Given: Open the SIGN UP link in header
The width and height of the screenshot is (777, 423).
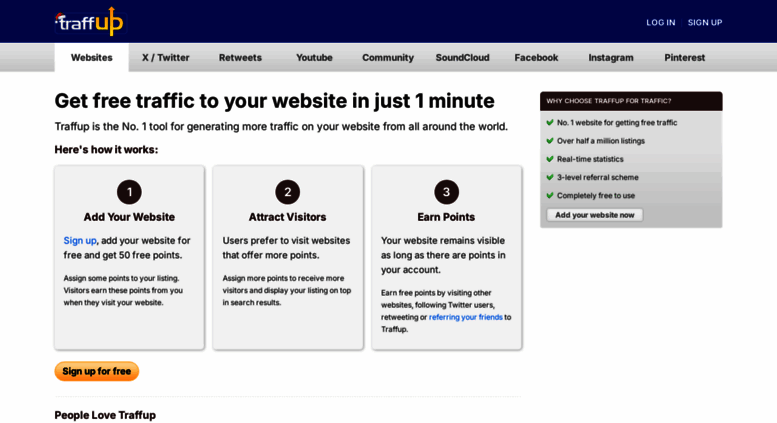Looking at the screenshot, I should (705, 22).
